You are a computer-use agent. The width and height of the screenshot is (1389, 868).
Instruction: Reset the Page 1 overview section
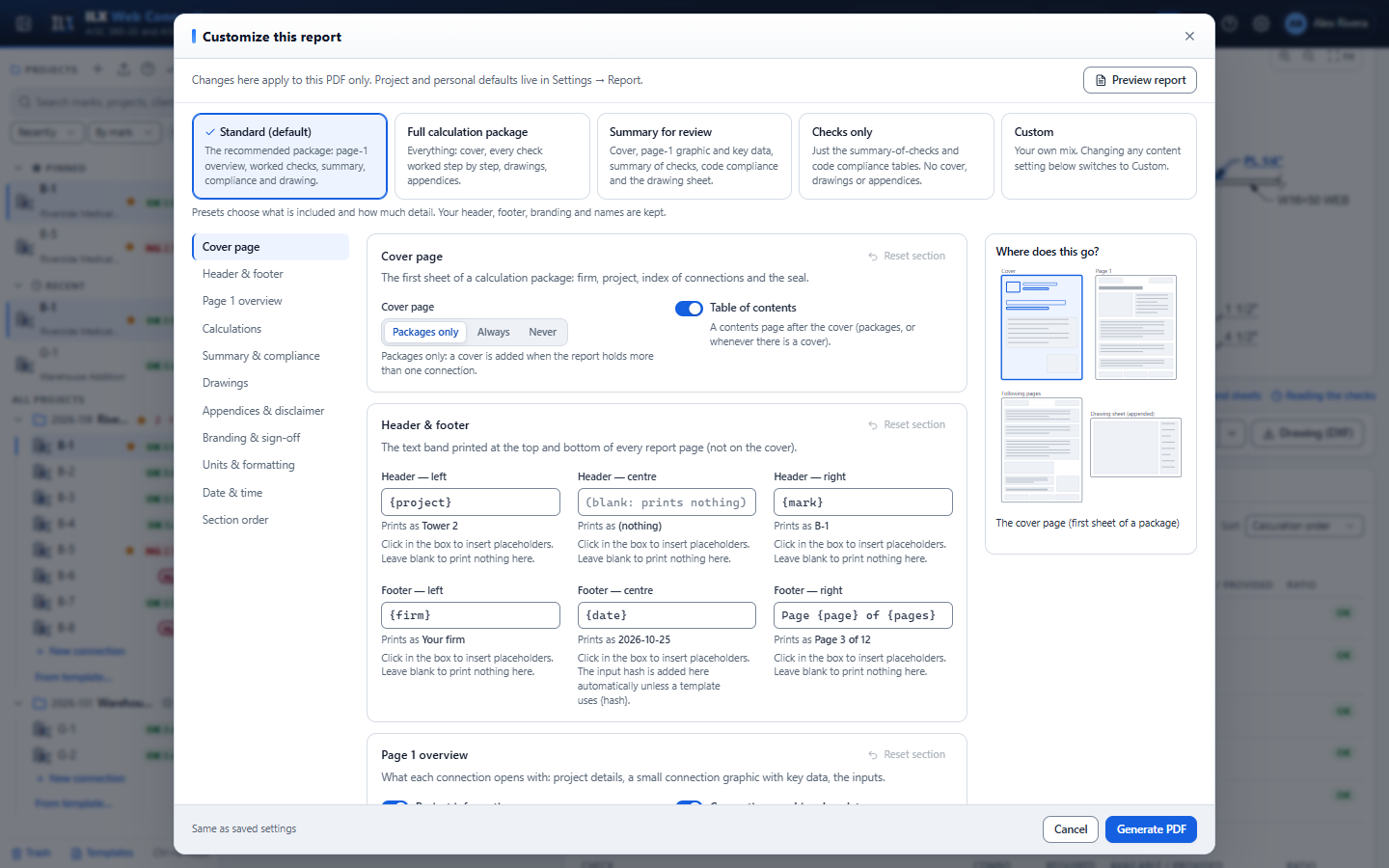click(907, 754)
